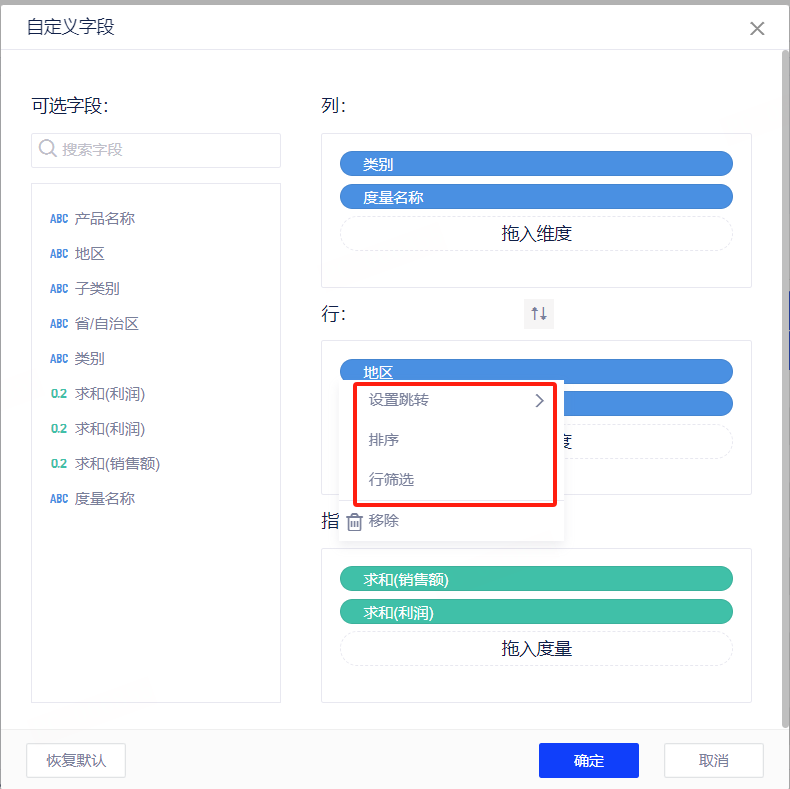Image resolution: width=790 pixels, height=789 pixels.
Task: Choose 排序 from the context menu
Action: pyautogui.click(x=384, y=440)
